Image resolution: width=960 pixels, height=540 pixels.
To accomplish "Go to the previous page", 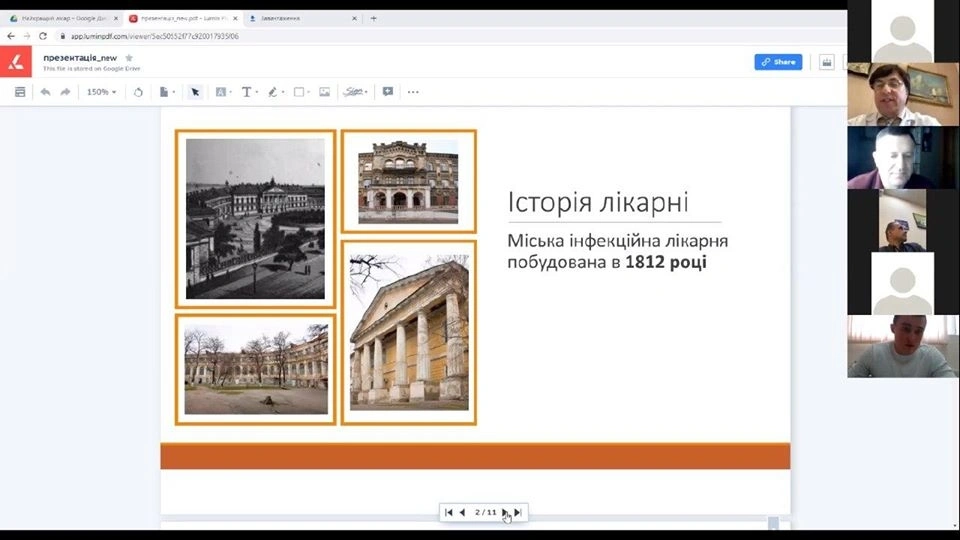I will click(462, 512).
